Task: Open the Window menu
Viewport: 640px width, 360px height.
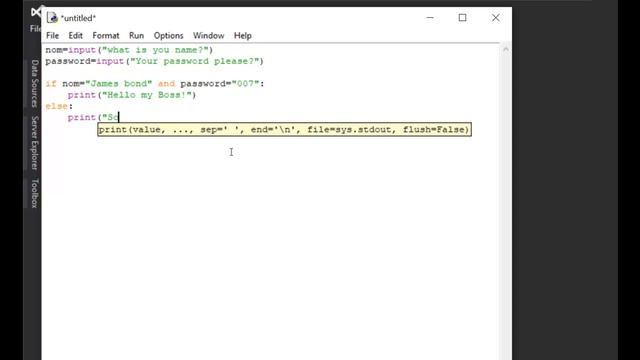Action: (x=209, y=36)
